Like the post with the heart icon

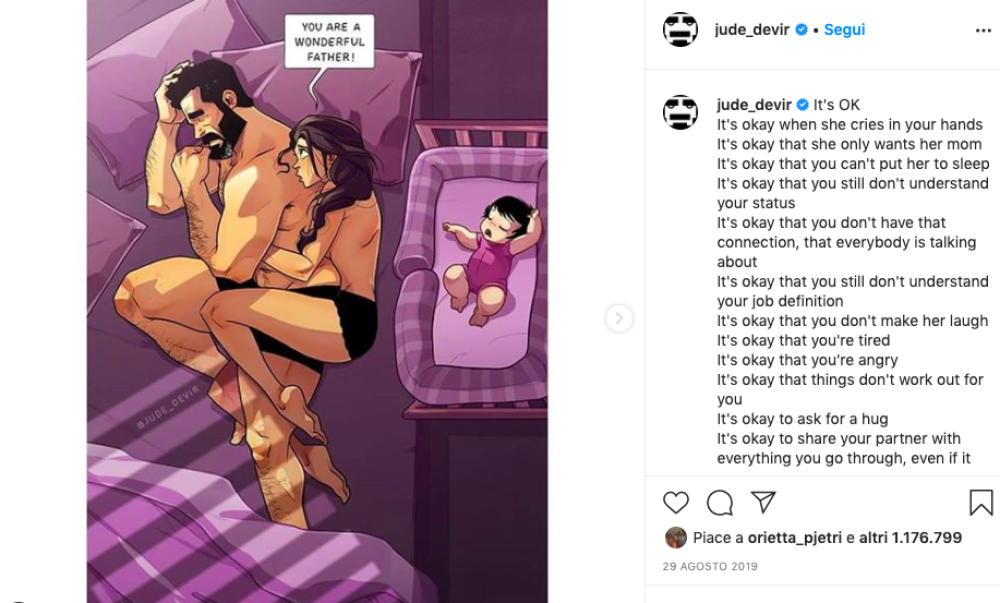(x=676, y=503)
